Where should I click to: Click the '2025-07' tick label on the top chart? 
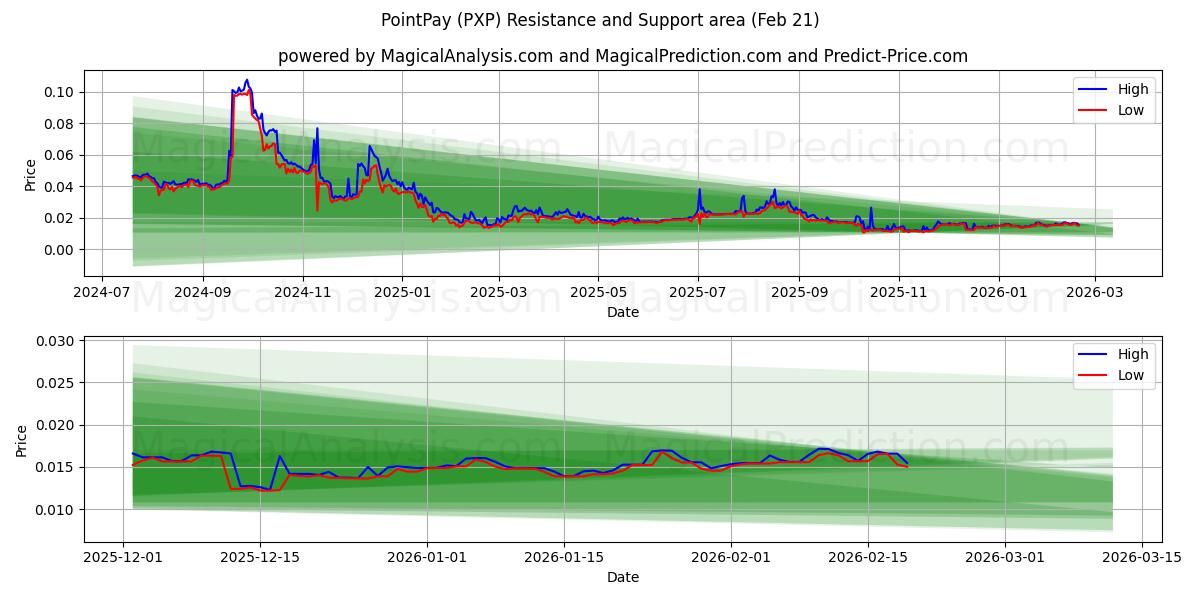(x=698, y=293)
